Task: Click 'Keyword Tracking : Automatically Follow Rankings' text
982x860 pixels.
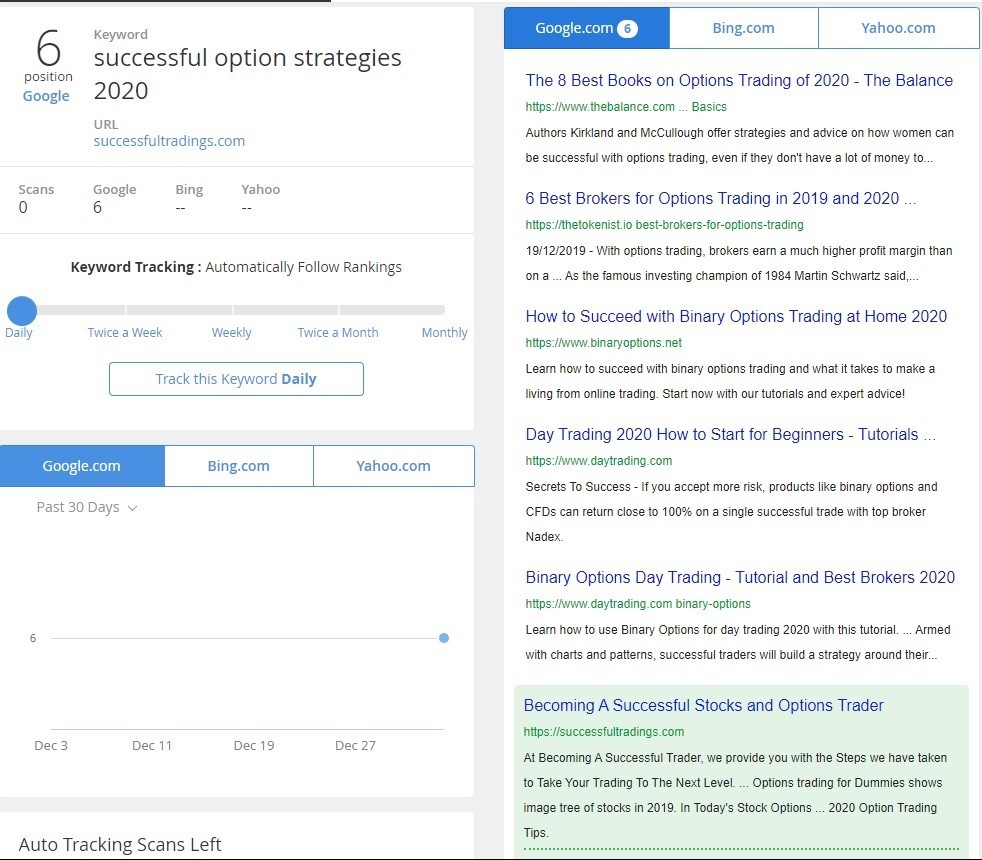Action: (236, 267)
